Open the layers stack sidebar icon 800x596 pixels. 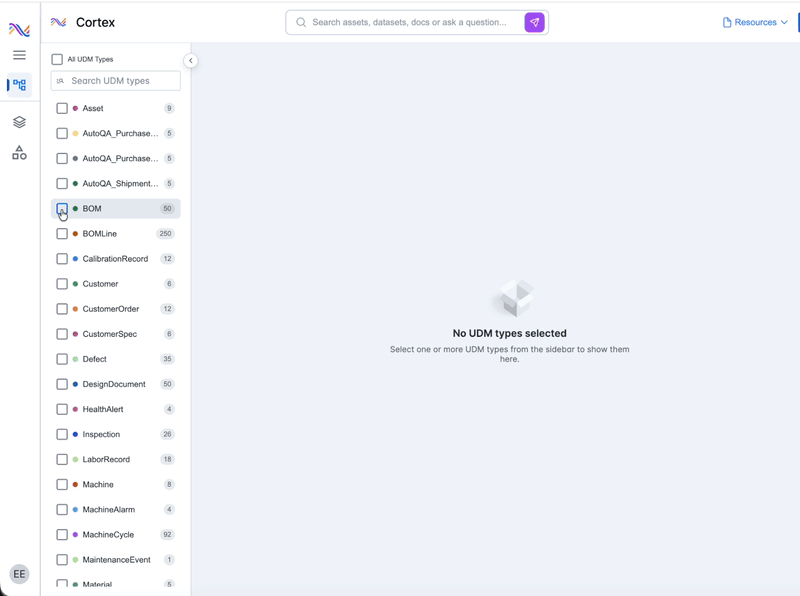click(x=19, y=122)
